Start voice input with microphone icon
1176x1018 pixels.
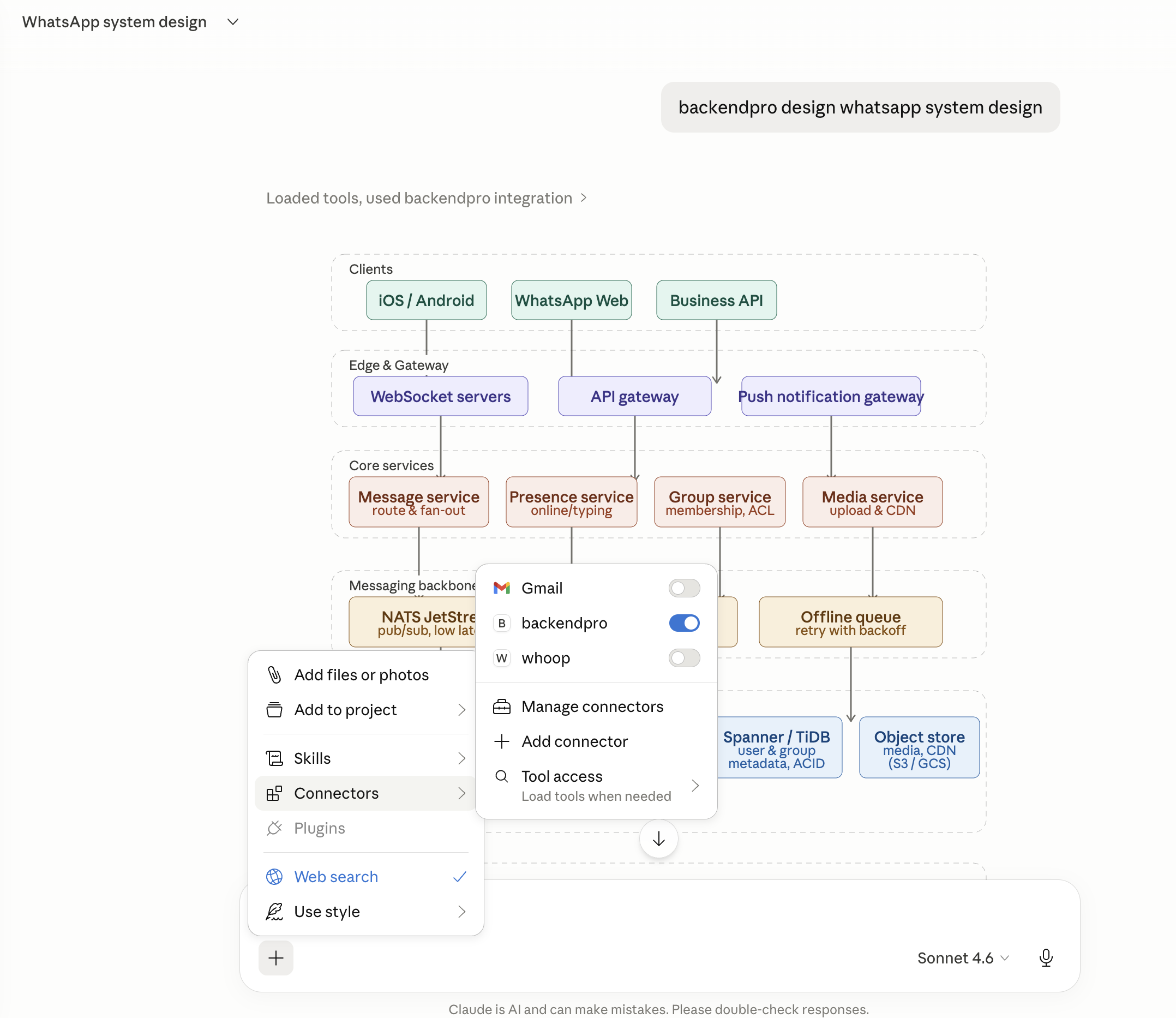1046,958
